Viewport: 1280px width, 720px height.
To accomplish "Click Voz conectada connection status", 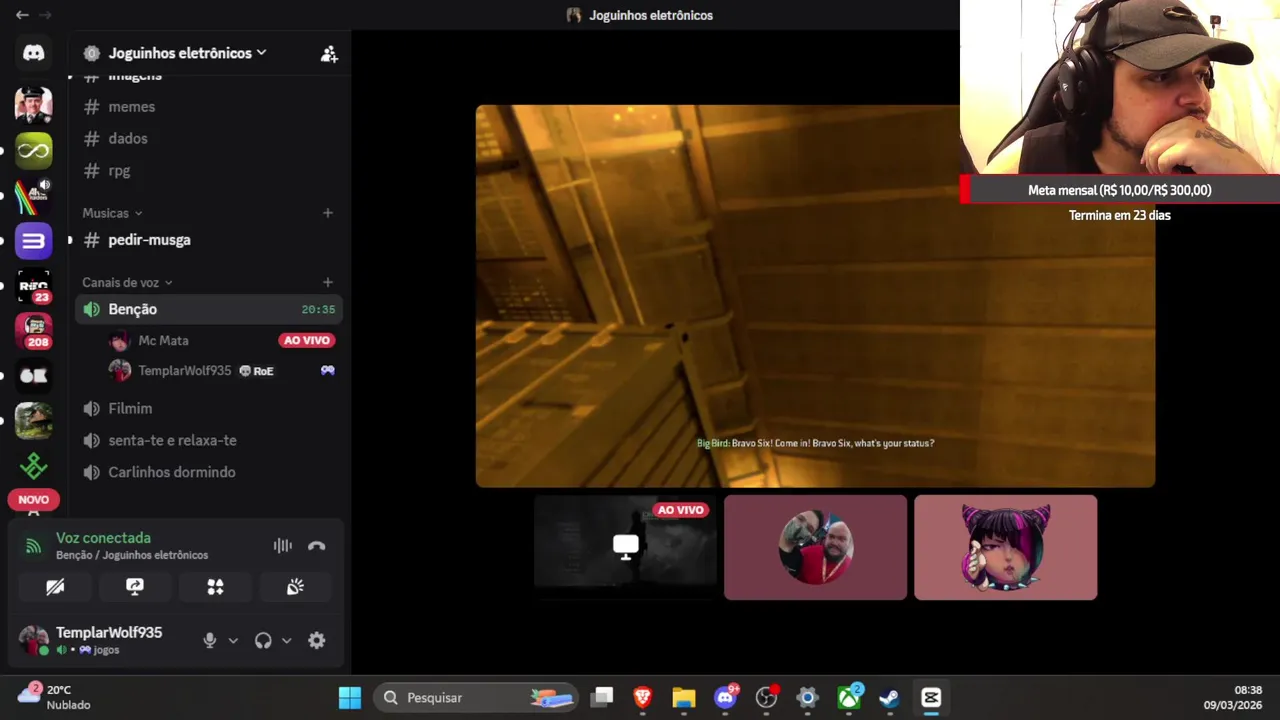I will (103, 538).
